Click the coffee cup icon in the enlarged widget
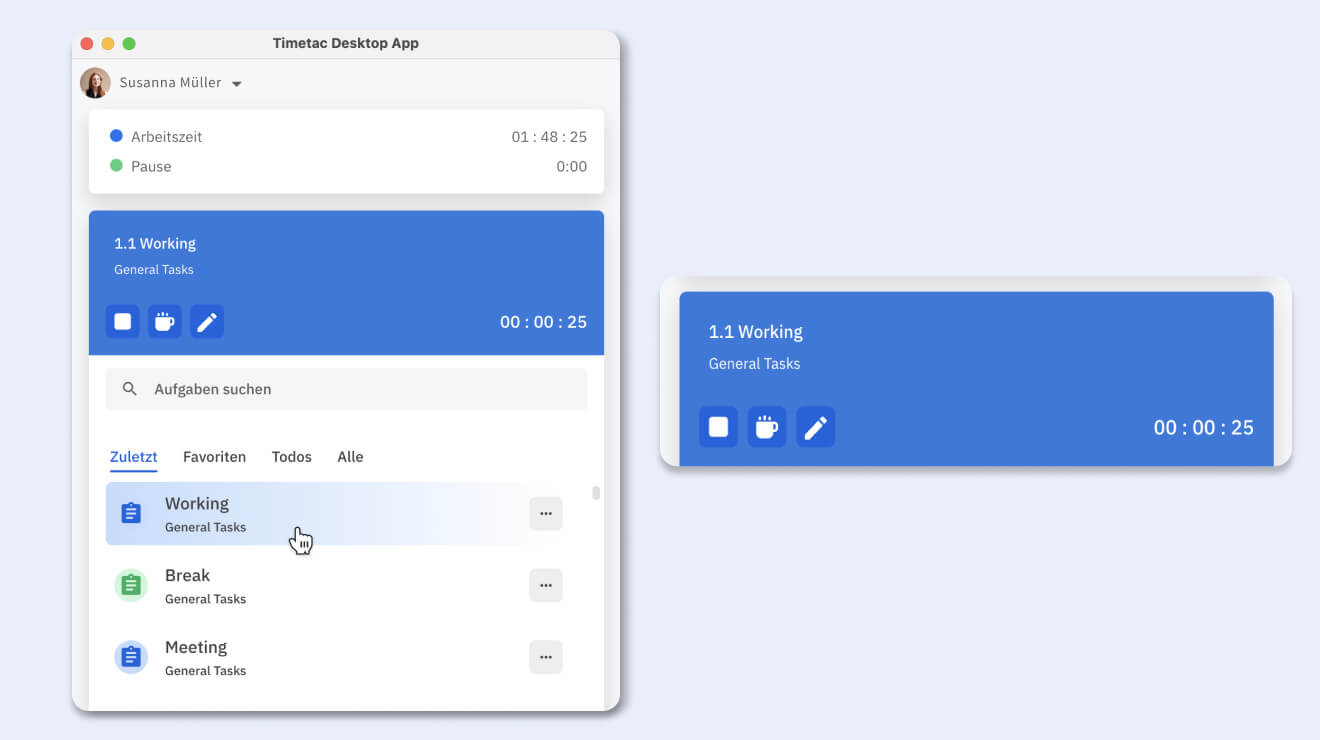1320x740 pixels. point(767,427)
